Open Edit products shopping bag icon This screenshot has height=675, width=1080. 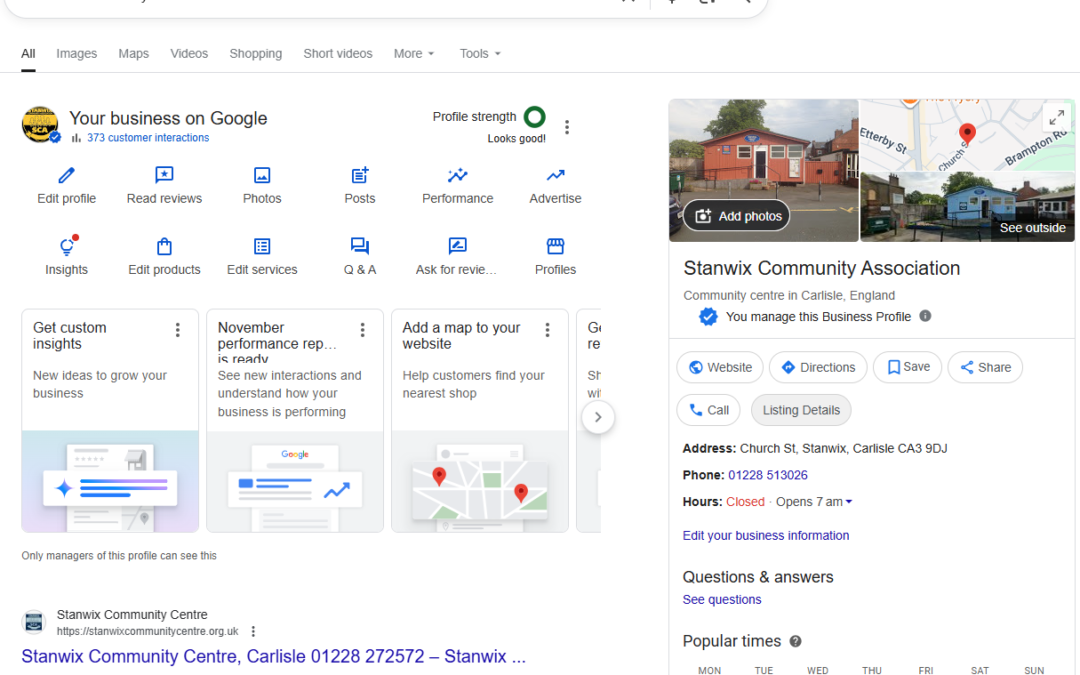pos(164,247)
